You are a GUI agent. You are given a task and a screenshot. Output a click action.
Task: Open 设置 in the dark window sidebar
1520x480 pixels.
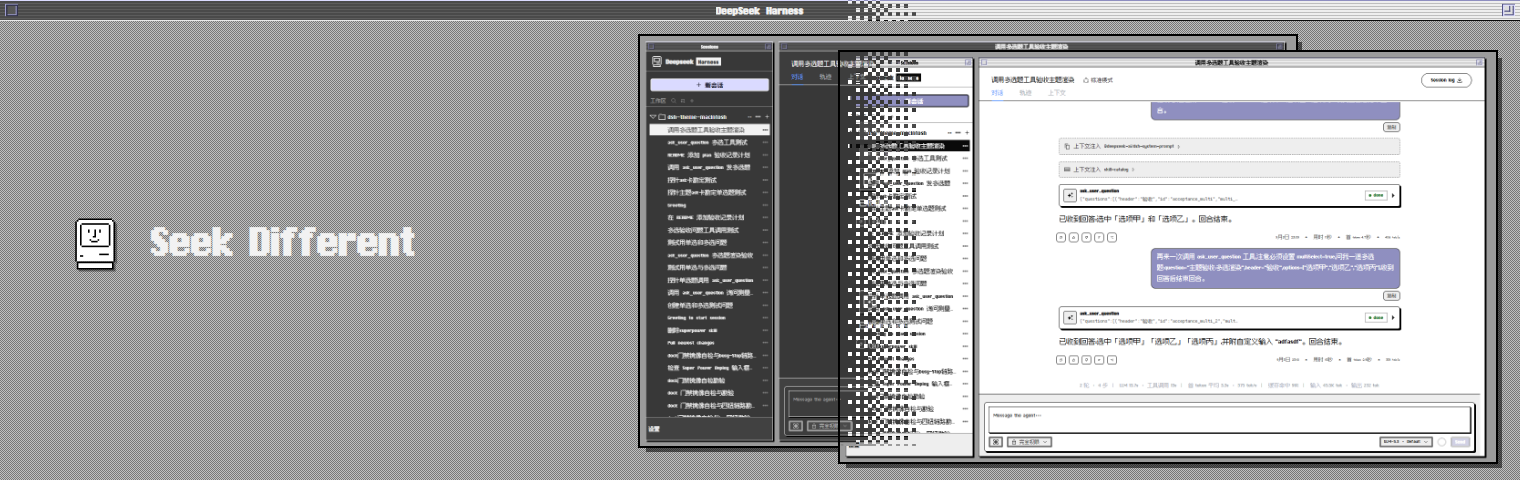[654, 429]
